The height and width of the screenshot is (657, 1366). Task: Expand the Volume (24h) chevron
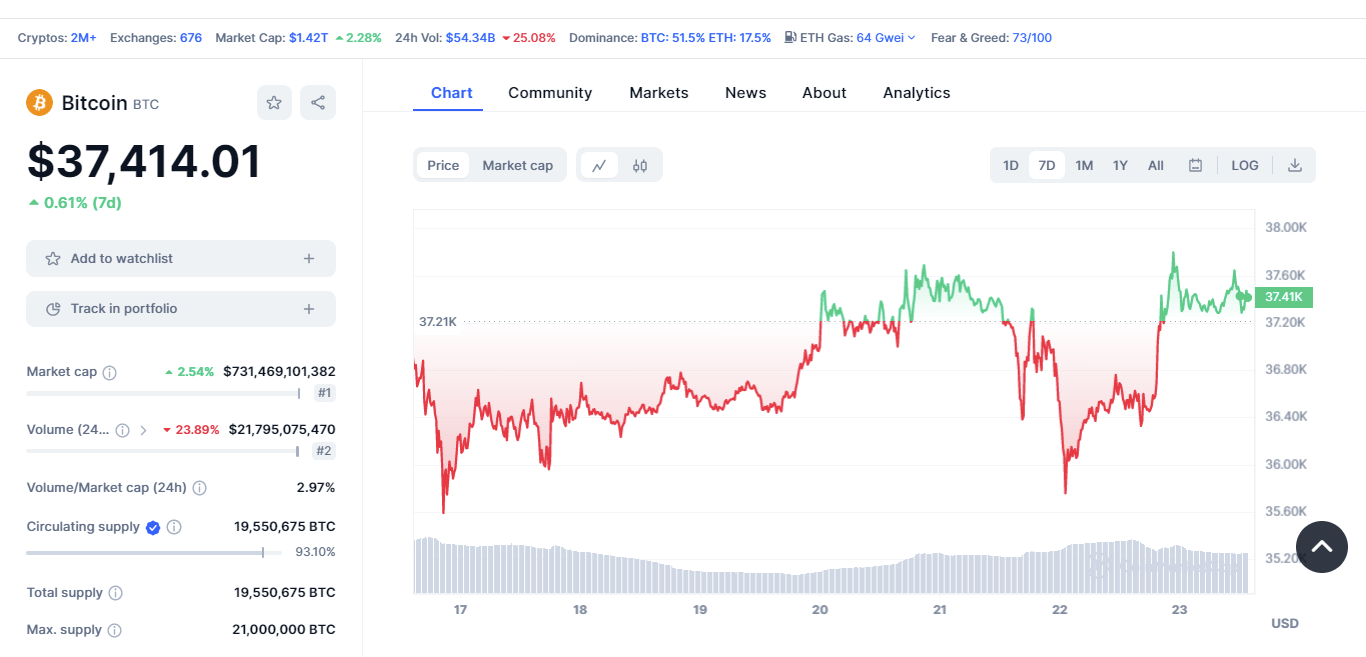pyautogui.click(x=143, y=430)
